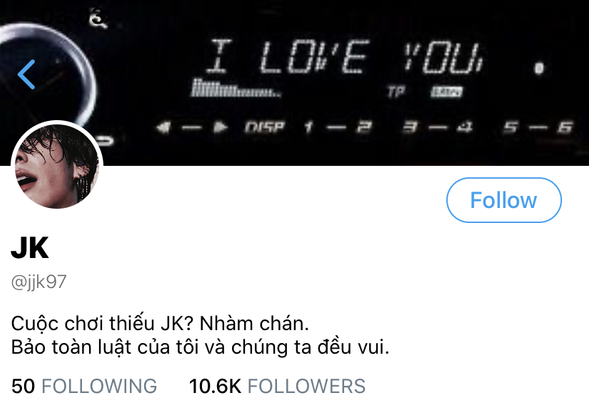Click bio line starting "Bảo toàn luật"
The width and height of the screenshot is (589, 410).
(x=200, y=347)
